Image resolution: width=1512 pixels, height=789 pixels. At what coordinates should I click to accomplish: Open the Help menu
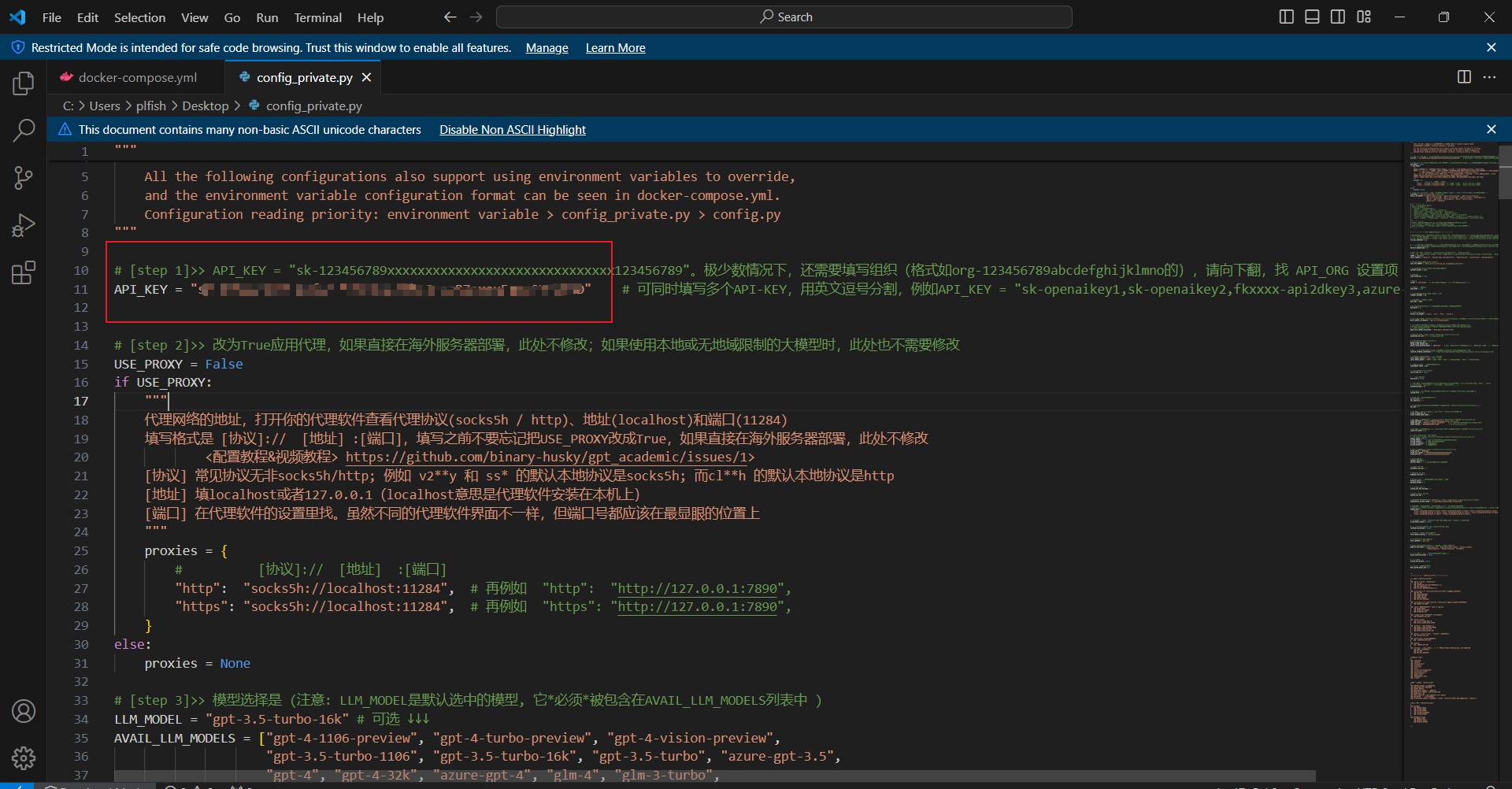tap(370, 17)
